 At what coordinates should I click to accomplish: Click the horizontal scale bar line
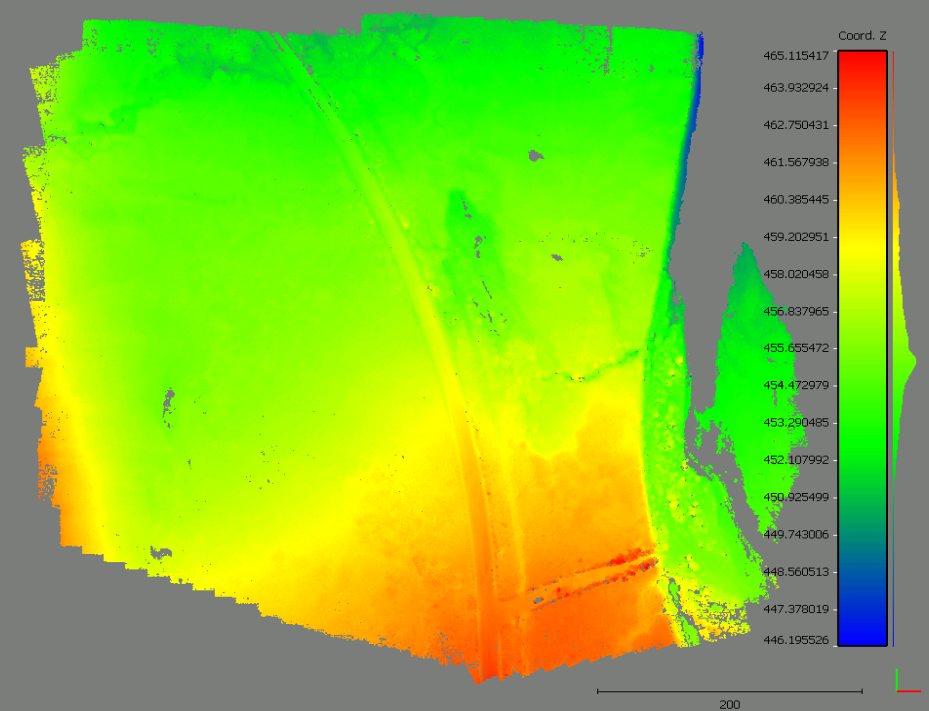point(729,690)
